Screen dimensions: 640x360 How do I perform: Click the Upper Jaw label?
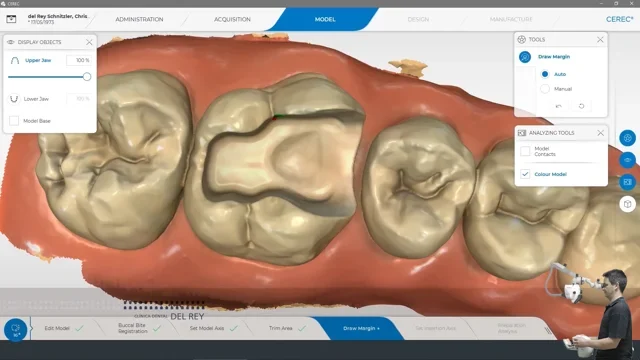(x=38, y=60)
